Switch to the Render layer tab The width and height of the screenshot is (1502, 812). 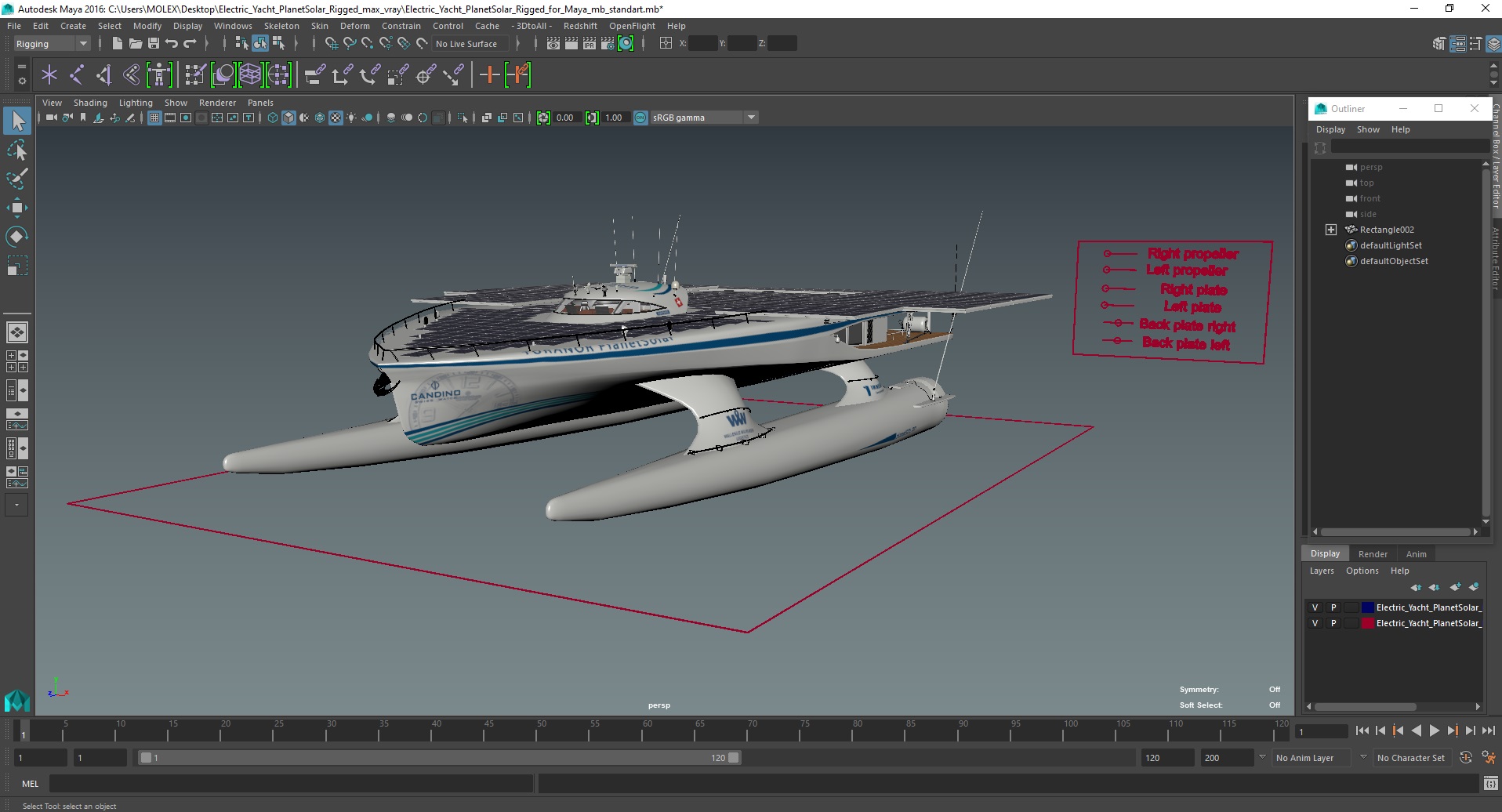coord(1373,554)
